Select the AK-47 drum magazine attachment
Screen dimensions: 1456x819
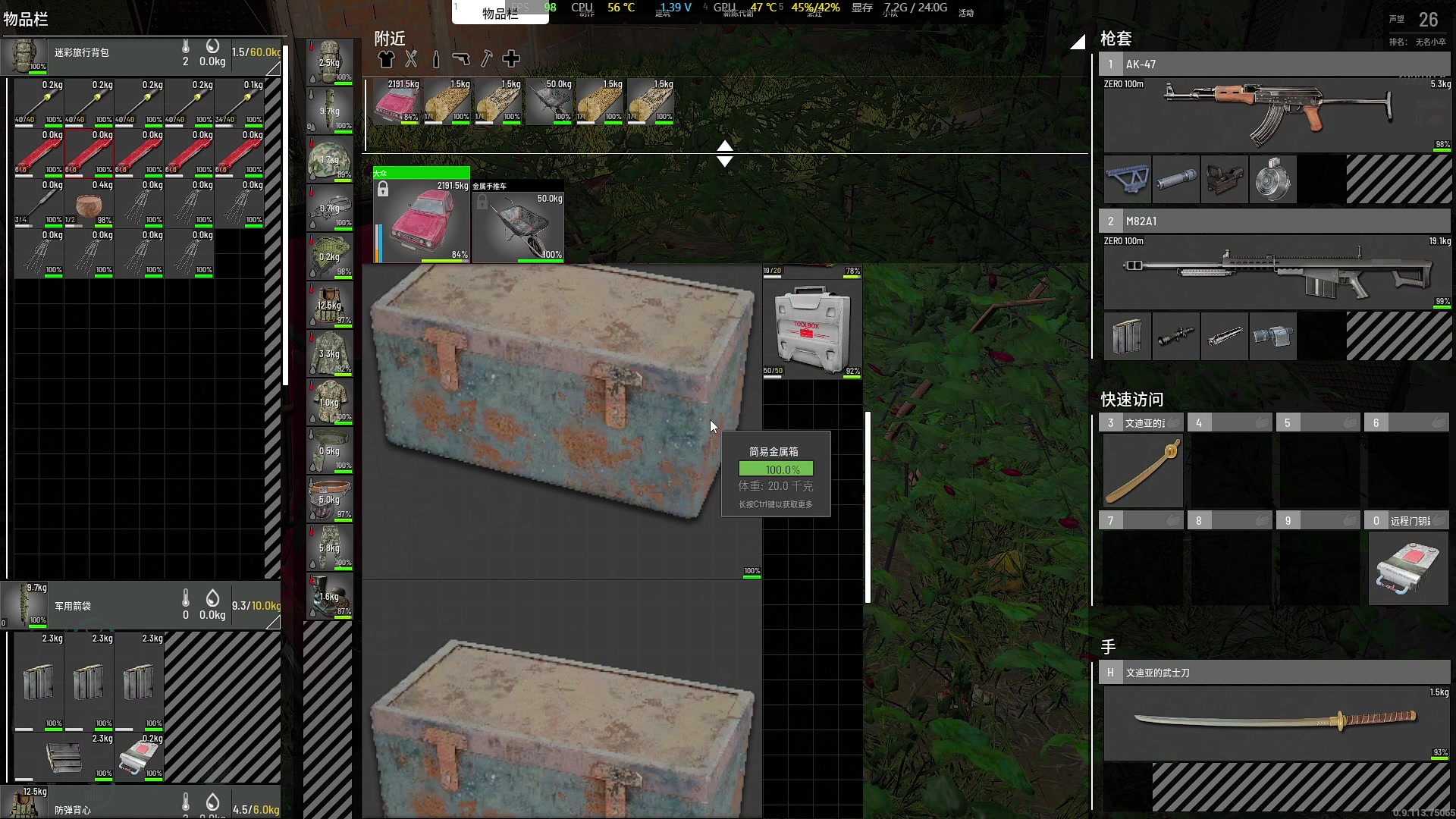pyautogui.click(x=1272, y=180)
